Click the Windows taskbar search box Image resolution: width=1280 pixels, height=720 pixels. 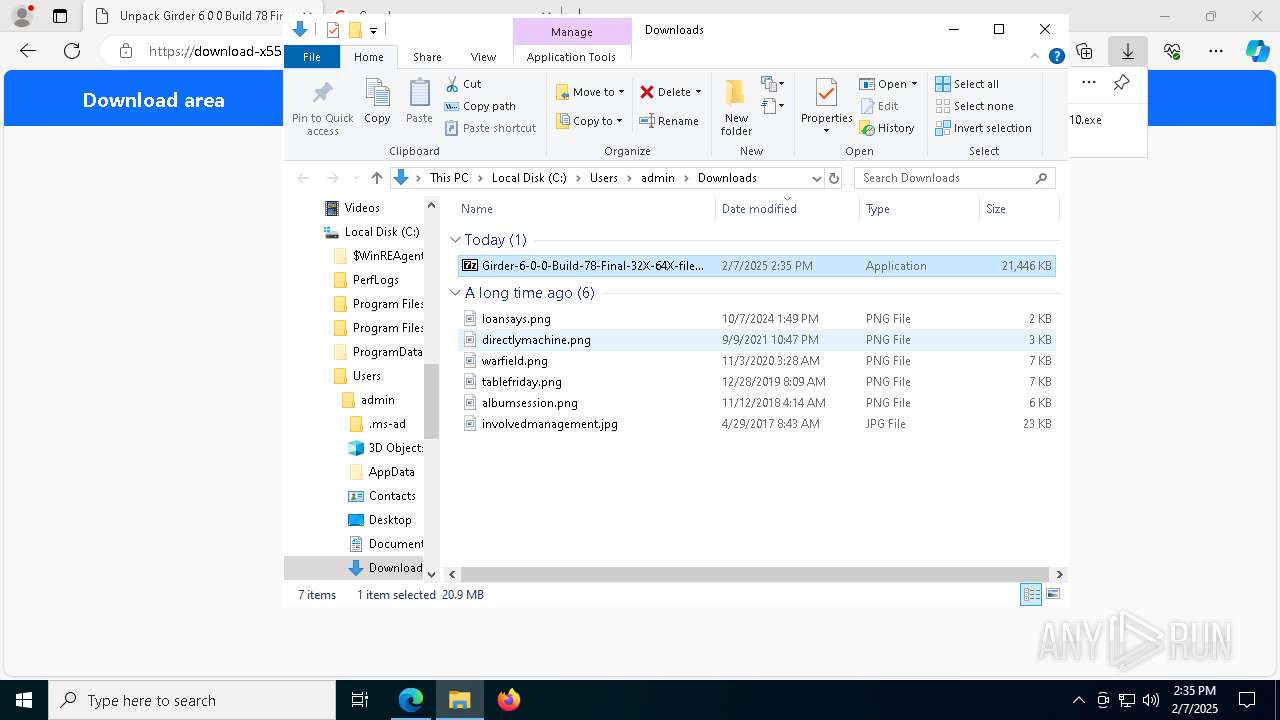[192, 700]
